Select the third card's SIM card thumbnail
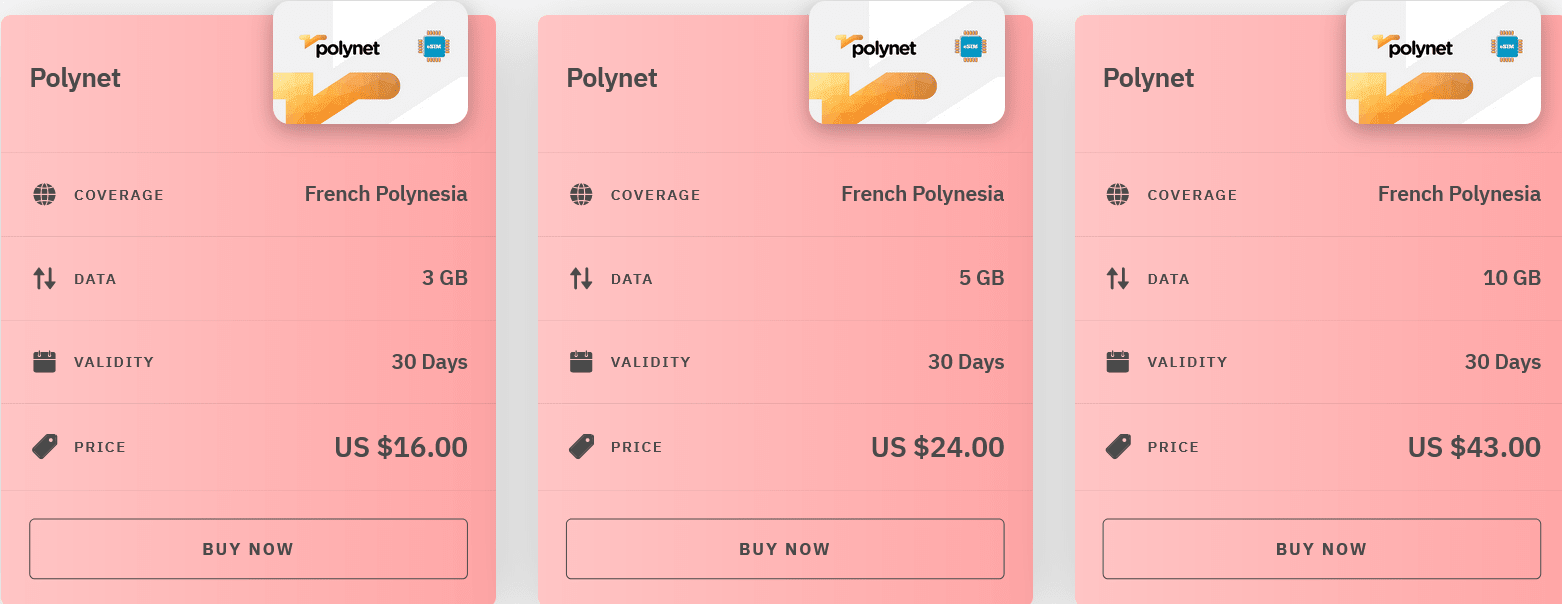 click(x=1443, y=63)
